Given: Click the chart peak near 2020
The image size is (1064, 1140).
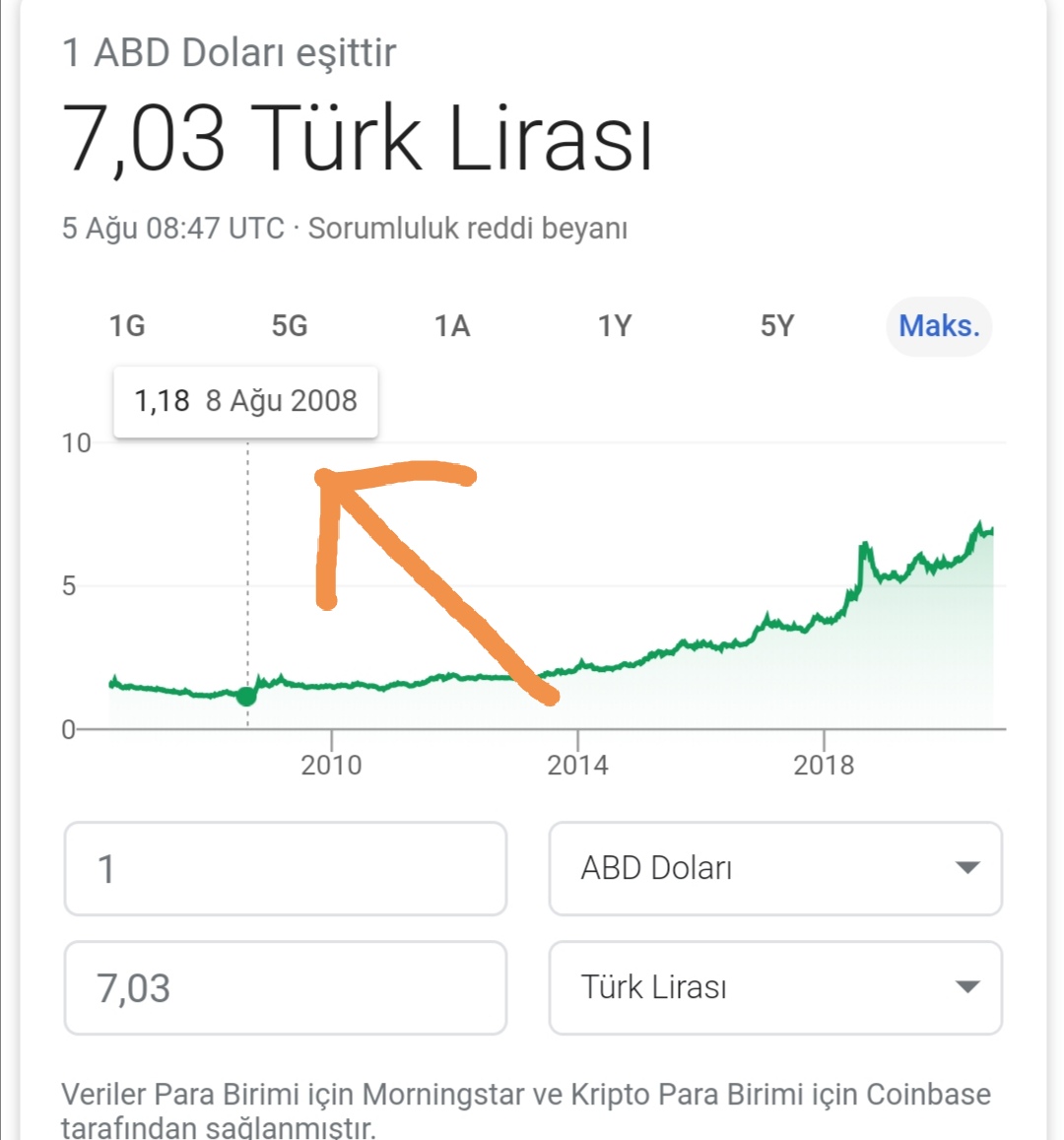Looking at the screenshot, I should click(x=980, y=525).
